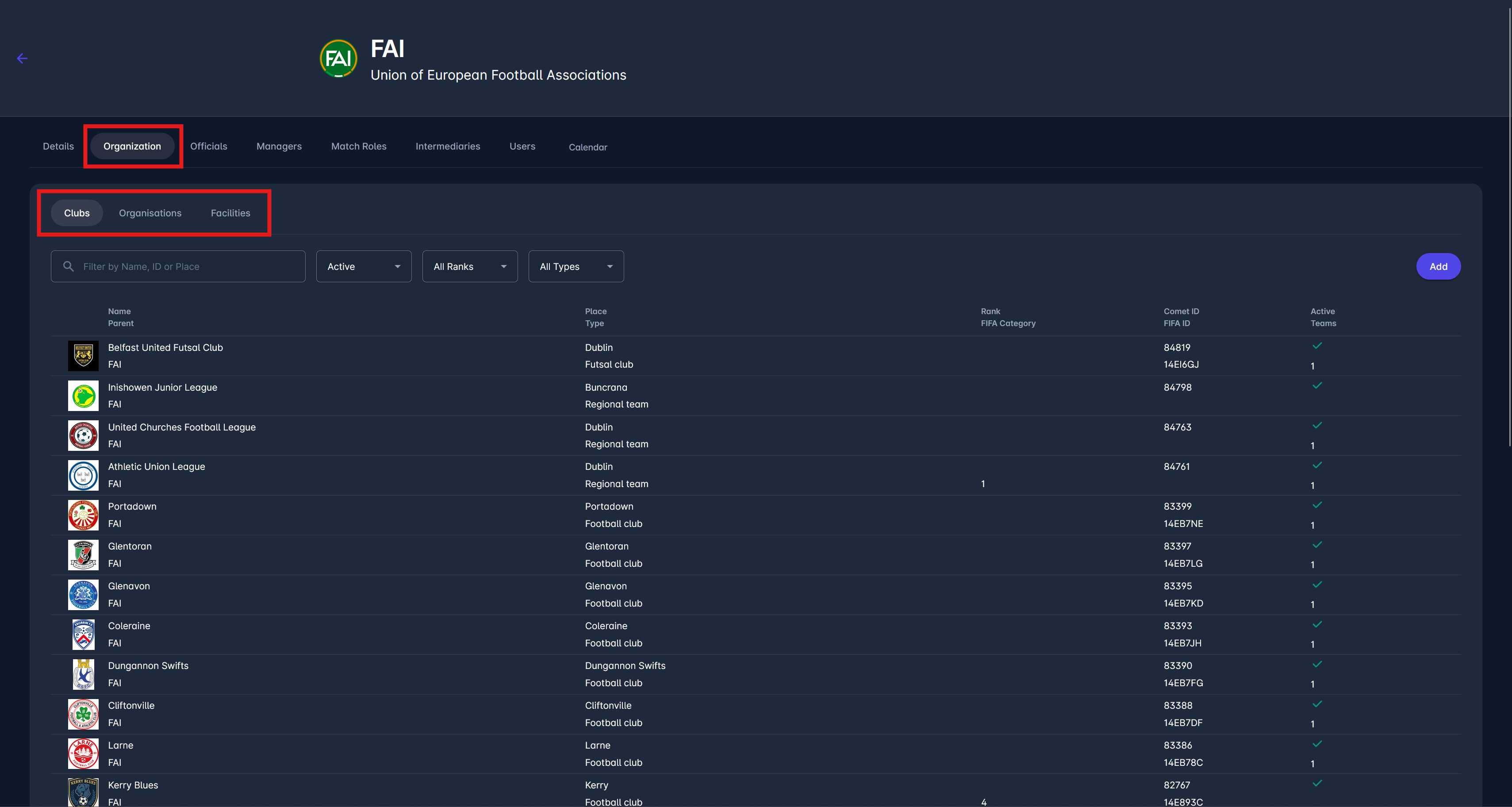Click the Glentoran club crest
This screenshot has width=1512, height=807.
coord(83,555)
